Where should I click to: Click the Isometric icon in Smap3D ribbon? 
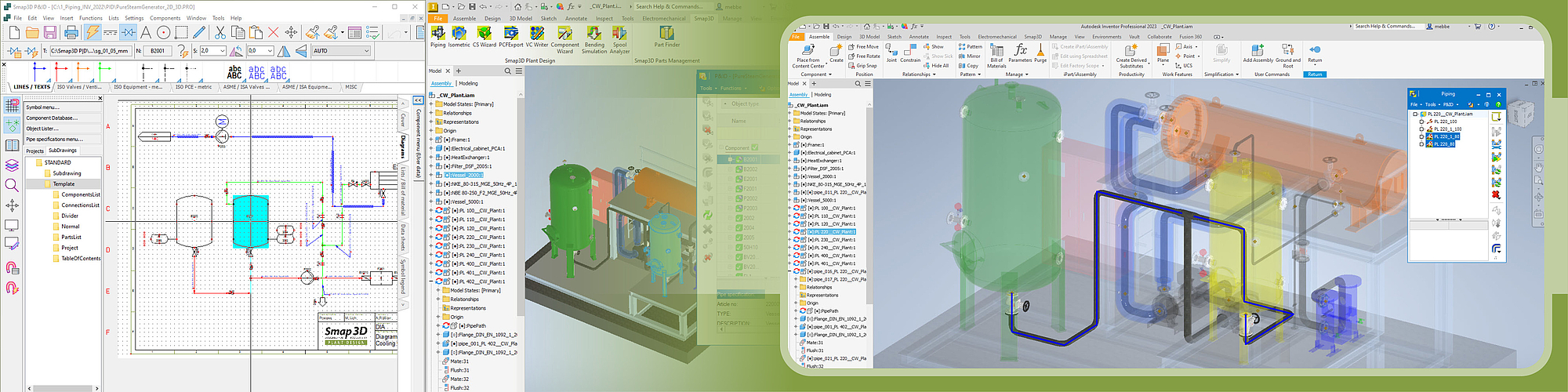(x=459, y=36)
